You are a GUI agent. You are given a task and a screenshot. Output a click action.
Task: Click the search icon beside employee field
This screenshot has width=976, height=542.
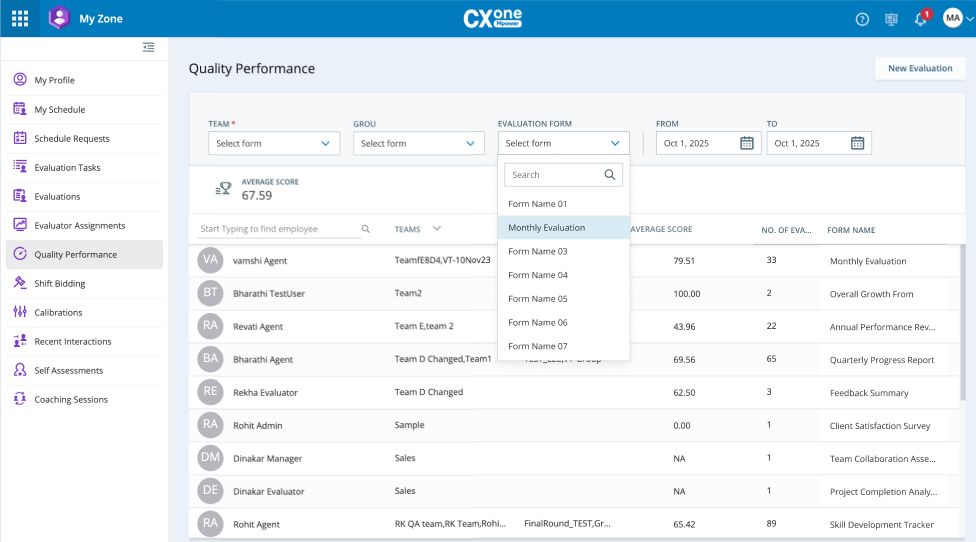[366, 229]
